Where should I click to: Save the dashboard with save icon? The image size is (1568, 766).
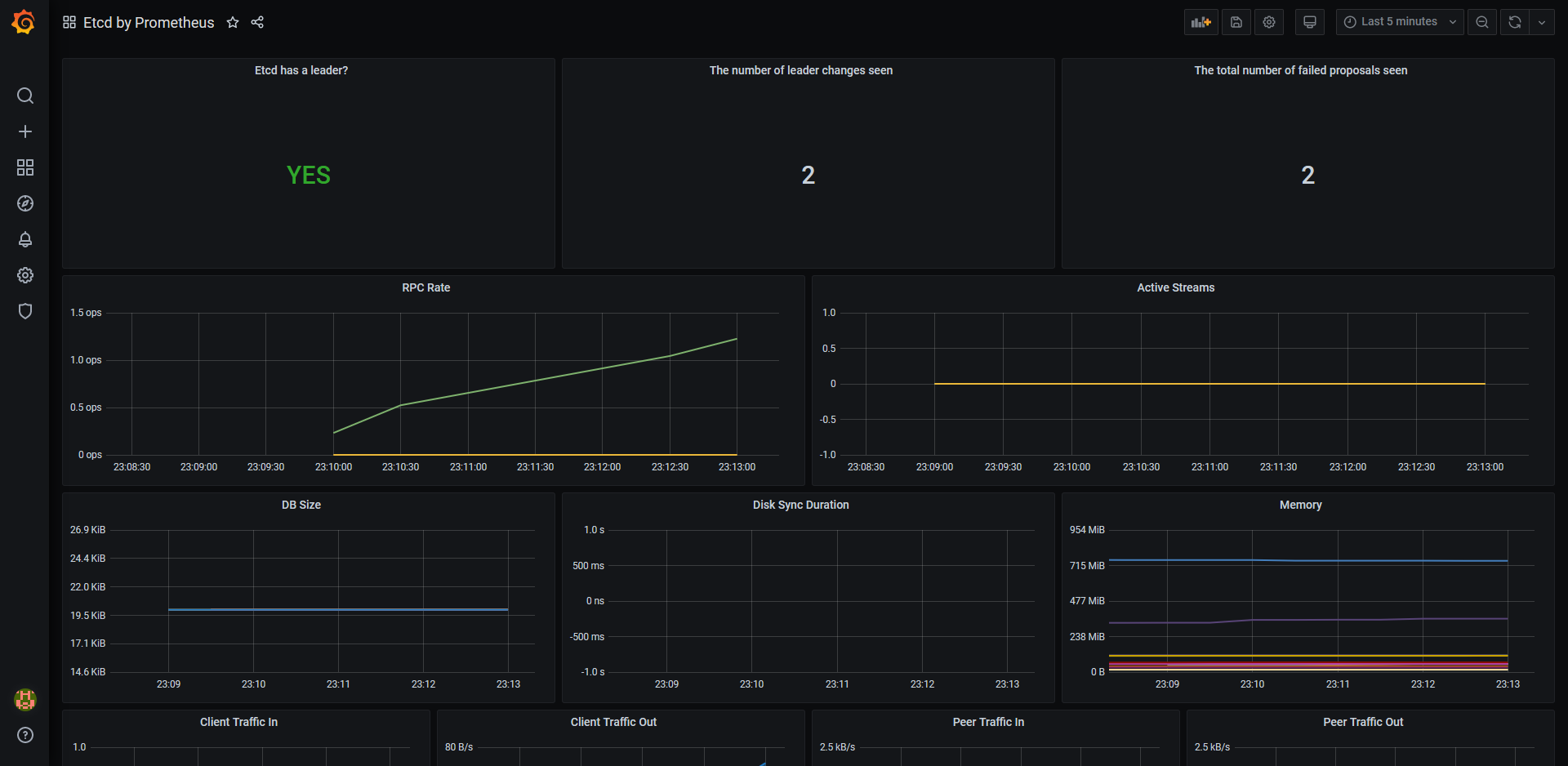pos(1236,22)
